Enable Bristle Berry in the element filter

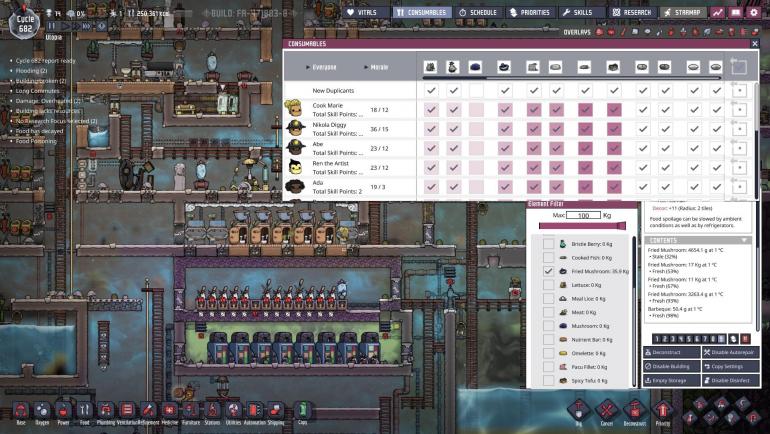point(547,244)
